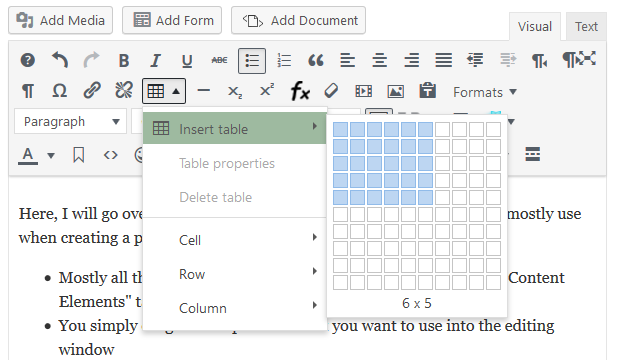
Task: Open the Cell submenu
Action: pyautogui.click(x=235, y=240)
